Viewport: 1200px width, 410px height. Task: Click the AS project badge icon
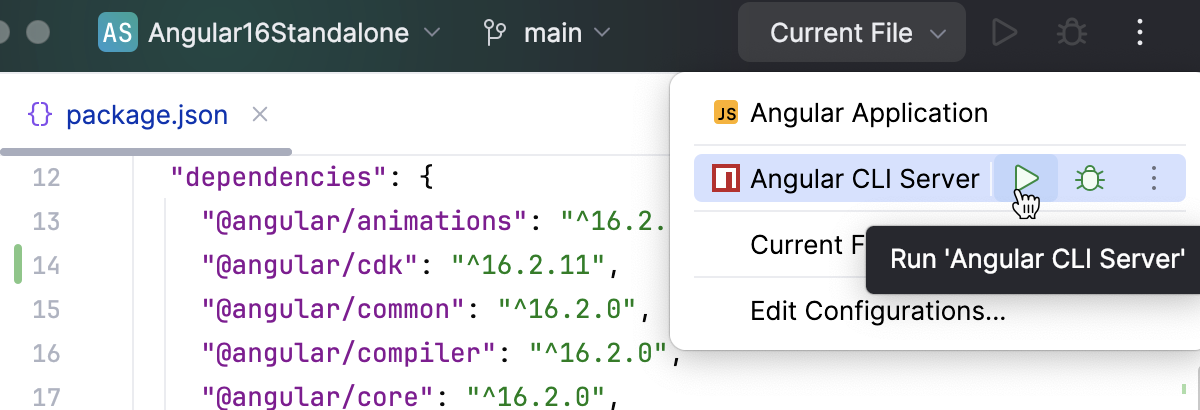pyautogui.click(x=118, y=33)
